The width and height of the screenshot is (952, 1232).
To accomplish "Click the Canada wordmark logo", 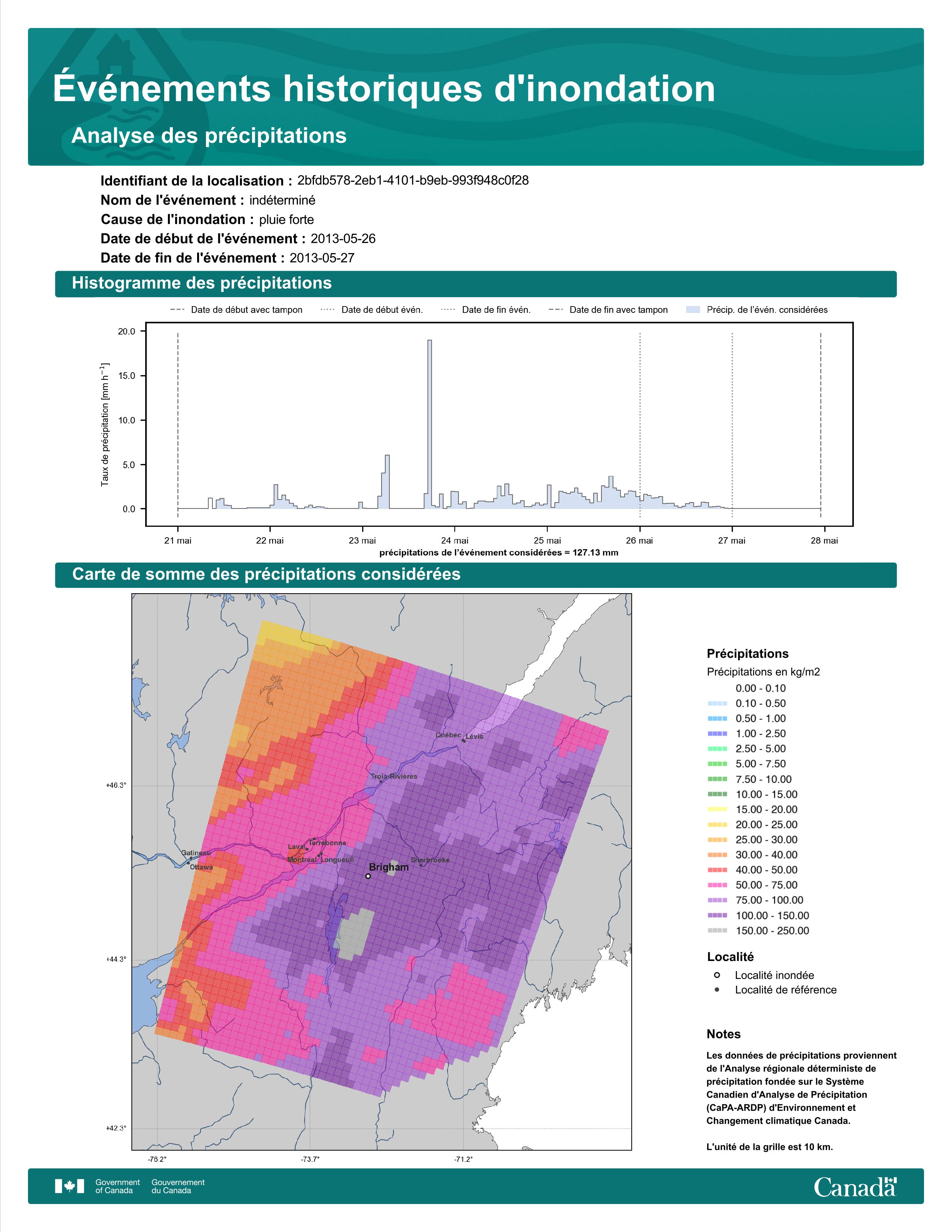I will [x=855, y=1187].
